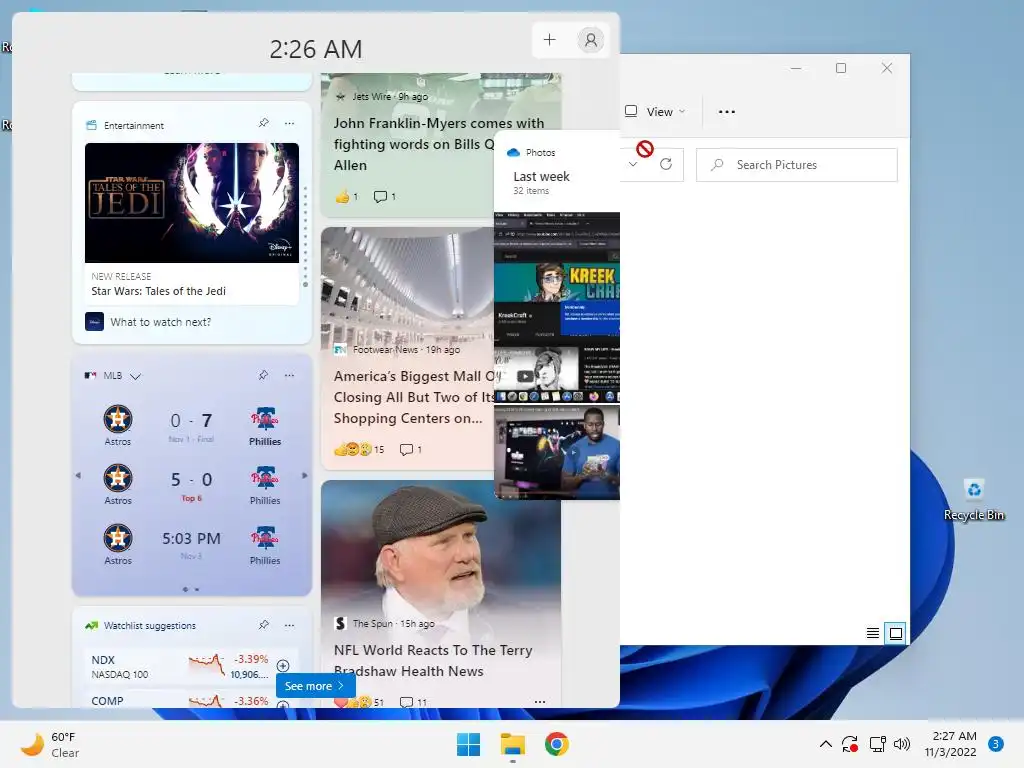The height and width of the screenshot is (768, 1024).
Task: Open the widgets profile account icon
Action: [590, 40]
